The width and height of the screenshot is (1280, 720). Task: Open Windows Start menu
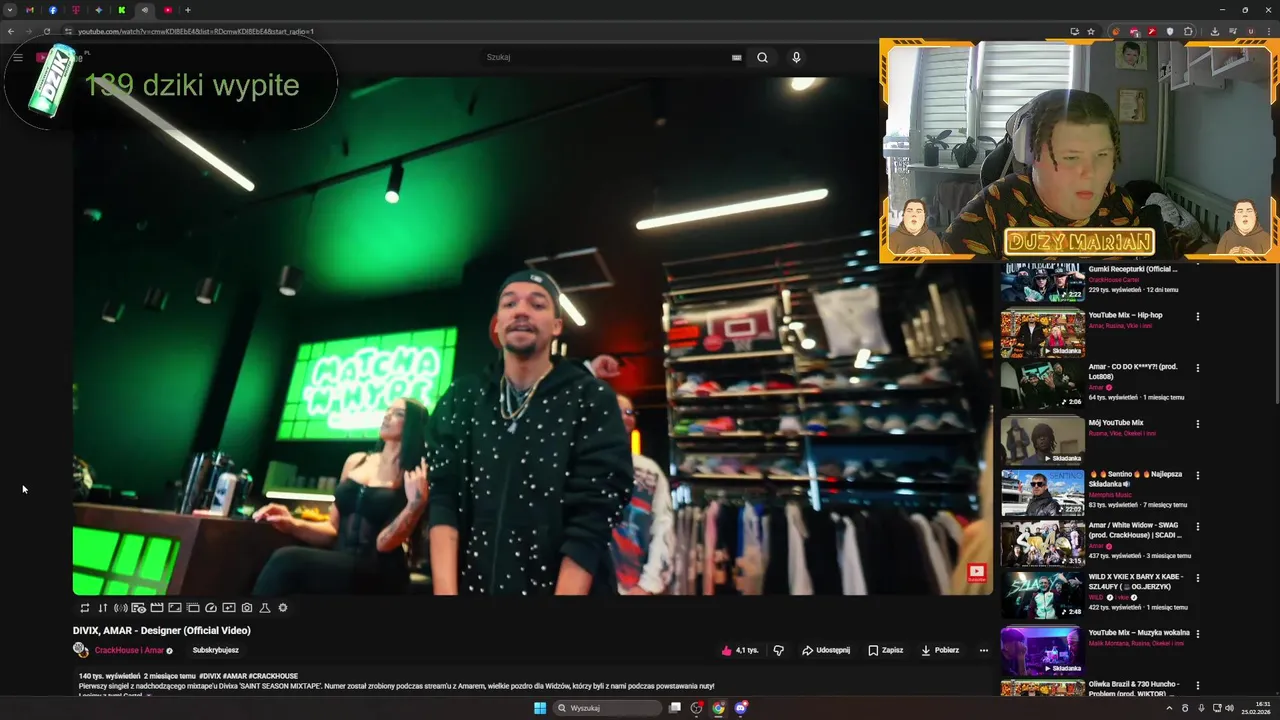[x=540, y=708]
